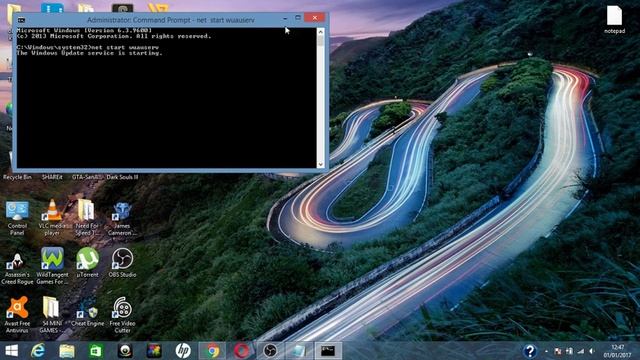Select the Free Video Cutter shortcut
The image size is (640, 360).
point(122,315)
